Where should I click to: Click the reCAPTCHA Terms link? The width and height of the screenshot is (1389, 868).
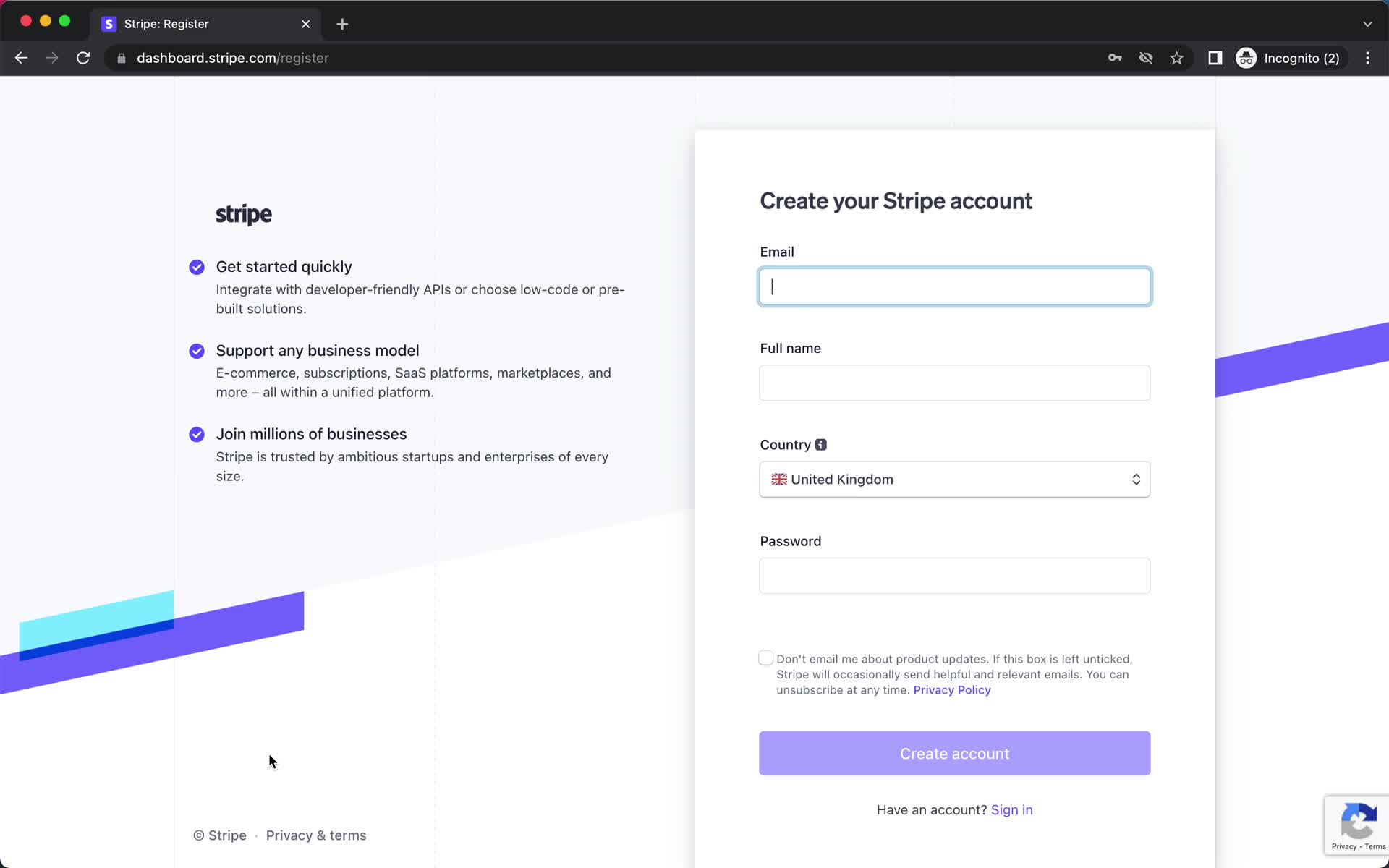point(1375,846)
